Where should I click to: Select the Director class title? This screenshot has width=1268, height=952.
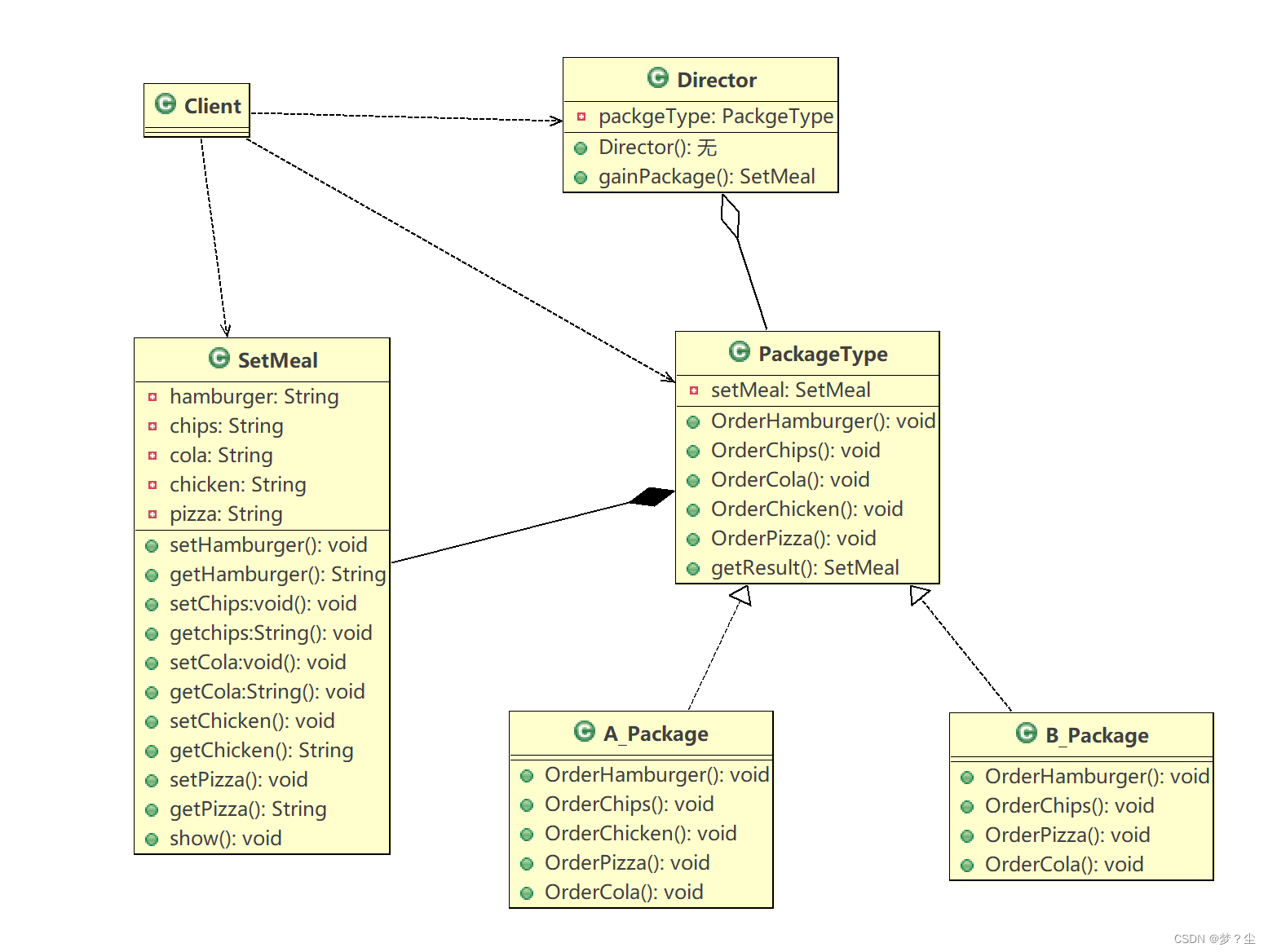pos(717,80)
